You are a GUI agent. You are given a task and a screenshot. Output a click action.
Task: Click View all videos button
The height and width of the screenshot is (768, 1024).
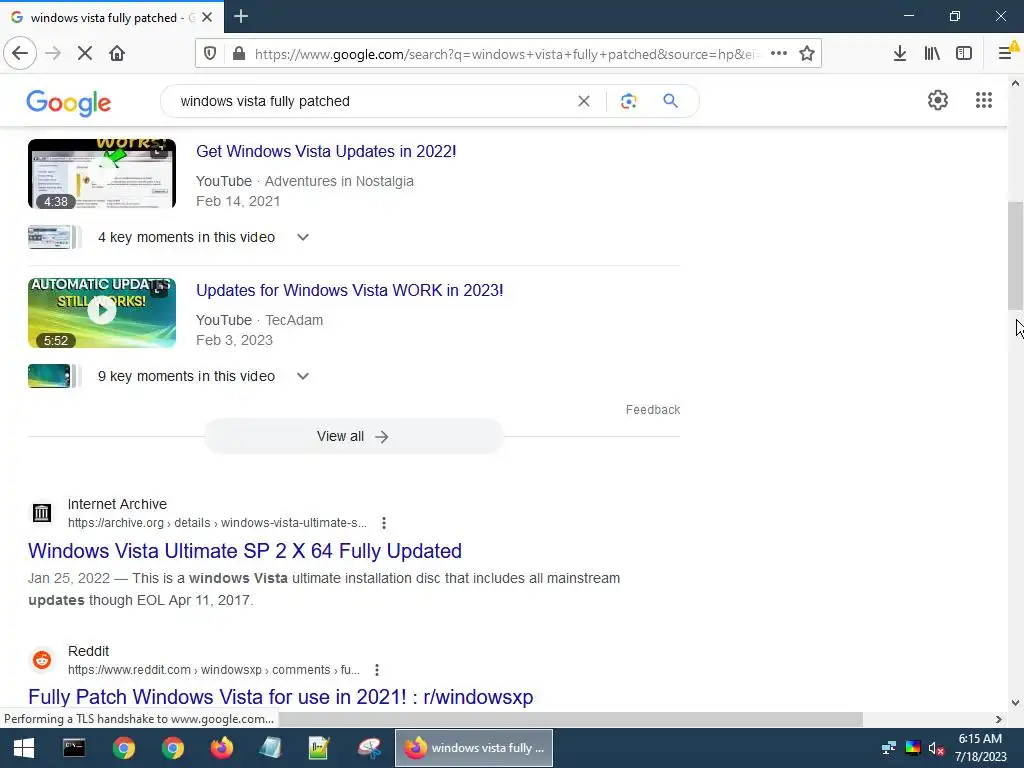353,436
